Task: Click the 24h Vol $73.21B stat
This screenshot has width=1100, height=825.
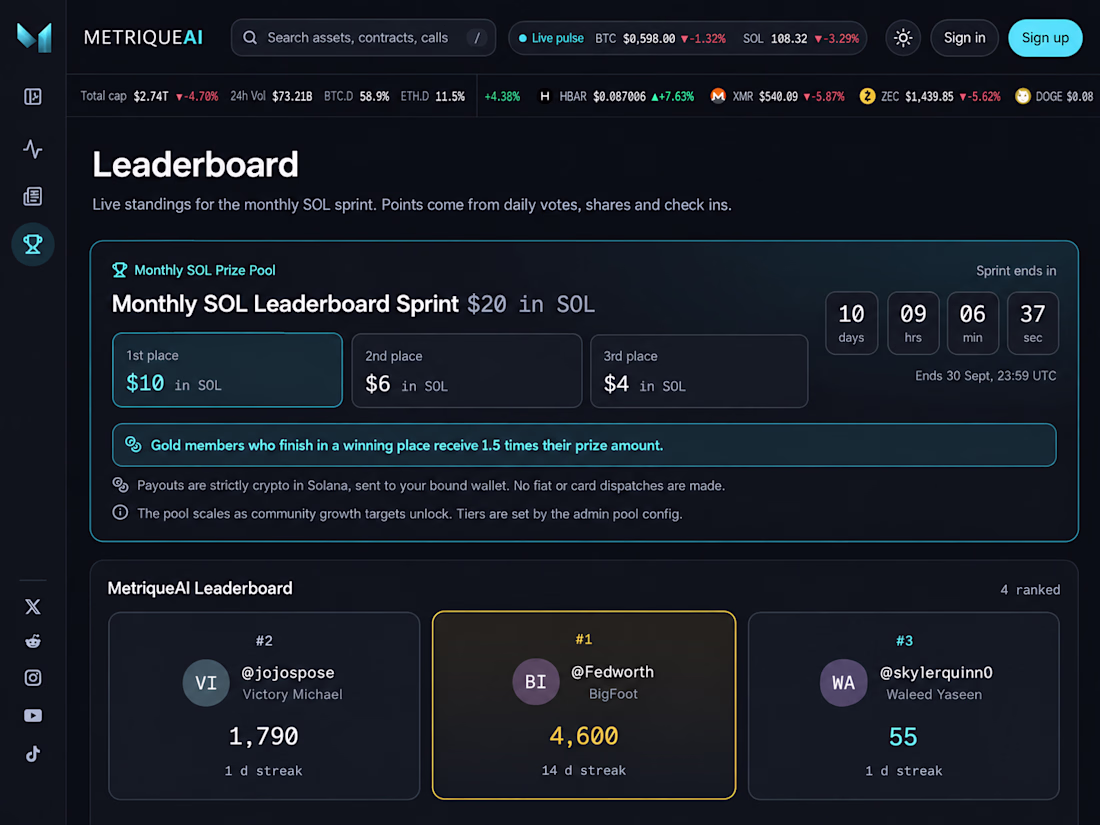Action: pyautogui.click(x=271, y=96)
